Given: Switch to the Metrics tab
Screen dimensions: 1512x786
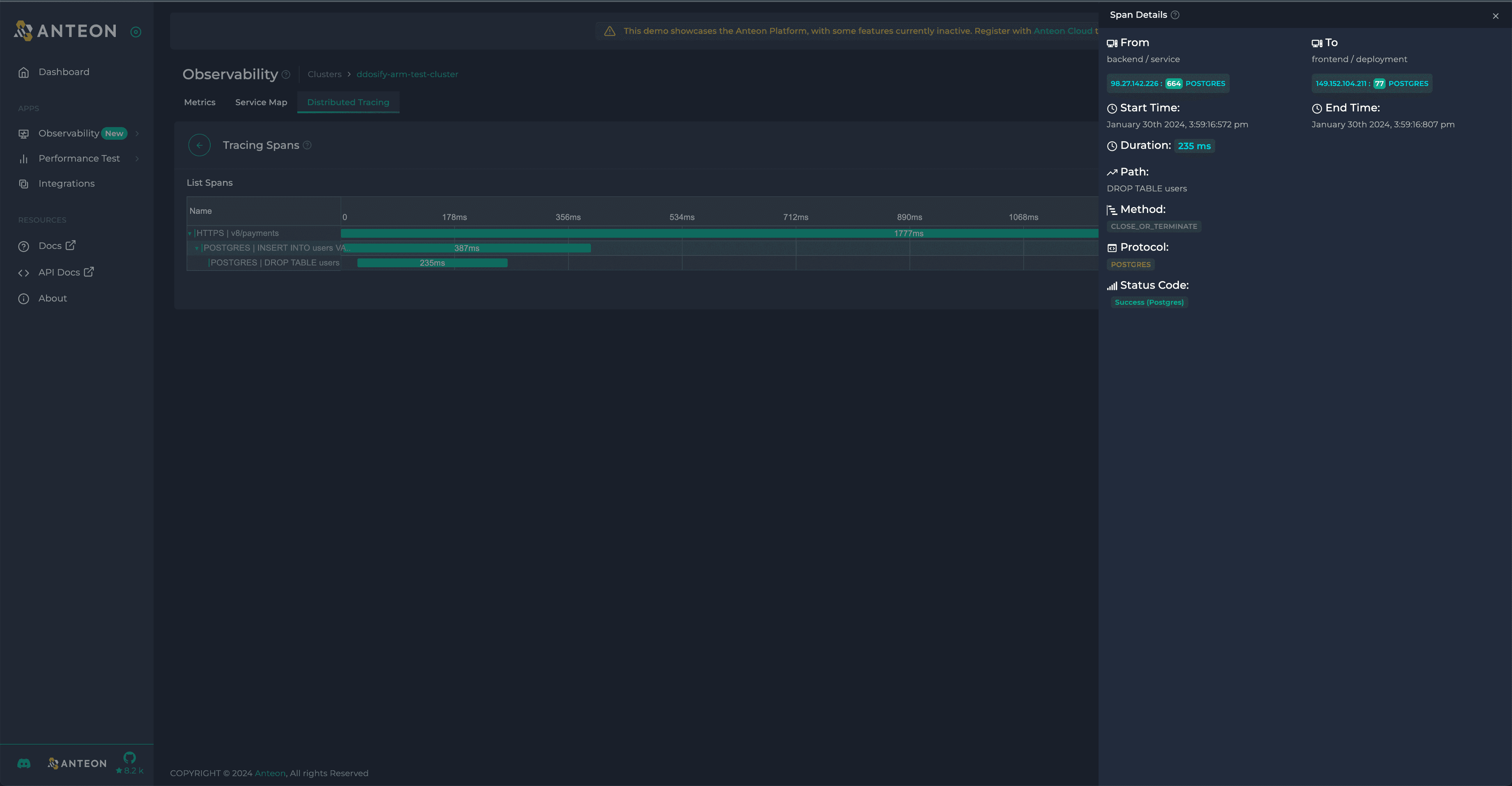Looking at the screenshot, I should click(x=200, y=102).
